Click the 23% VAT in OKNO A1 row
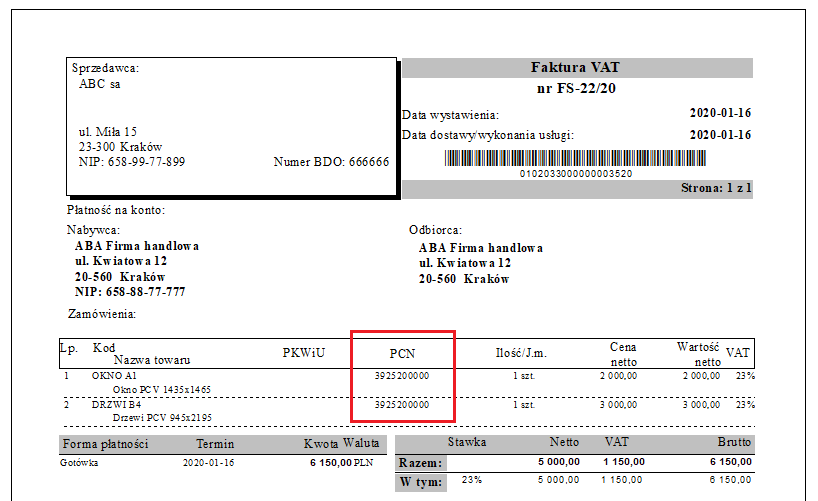 745,376
